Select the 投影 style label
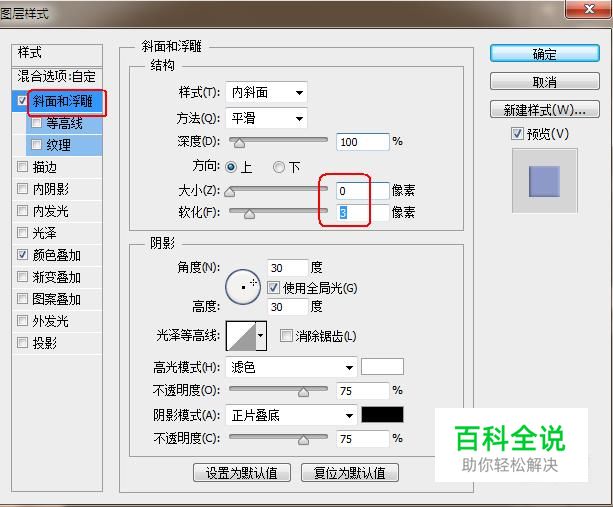The image size is (613, 507). click(45, 343)
